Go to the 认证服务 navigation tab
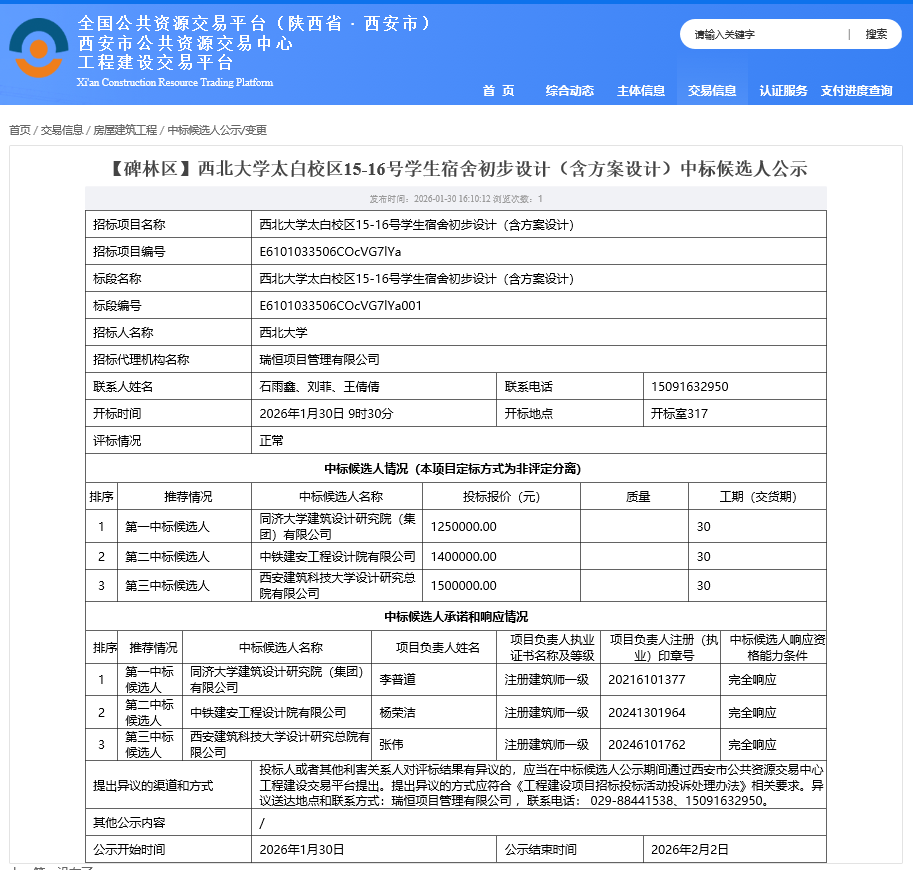913x870 pixels. [783, 91]
